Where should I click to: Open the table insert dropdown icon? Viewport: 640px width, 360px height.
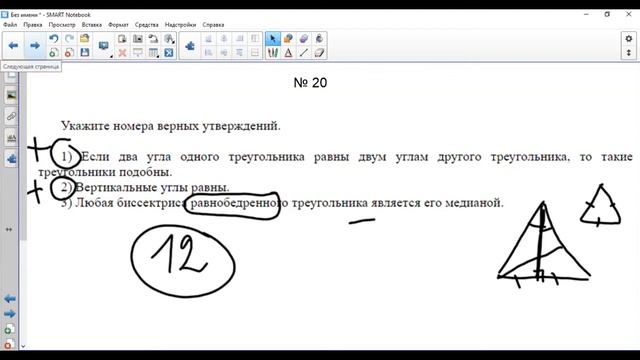click(x=153, y=53)
